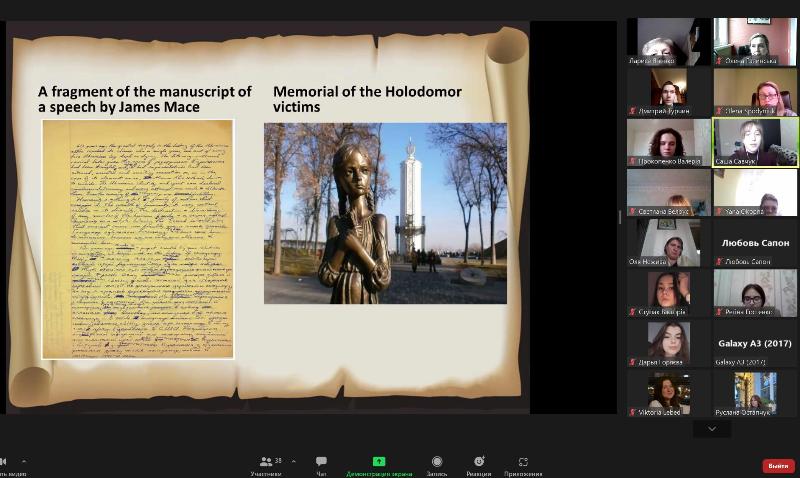The width and height of the screenshot is (800, 478).
Task: Select Саша Савчук's highlighted video tile
Action: [x=755, y=142]
